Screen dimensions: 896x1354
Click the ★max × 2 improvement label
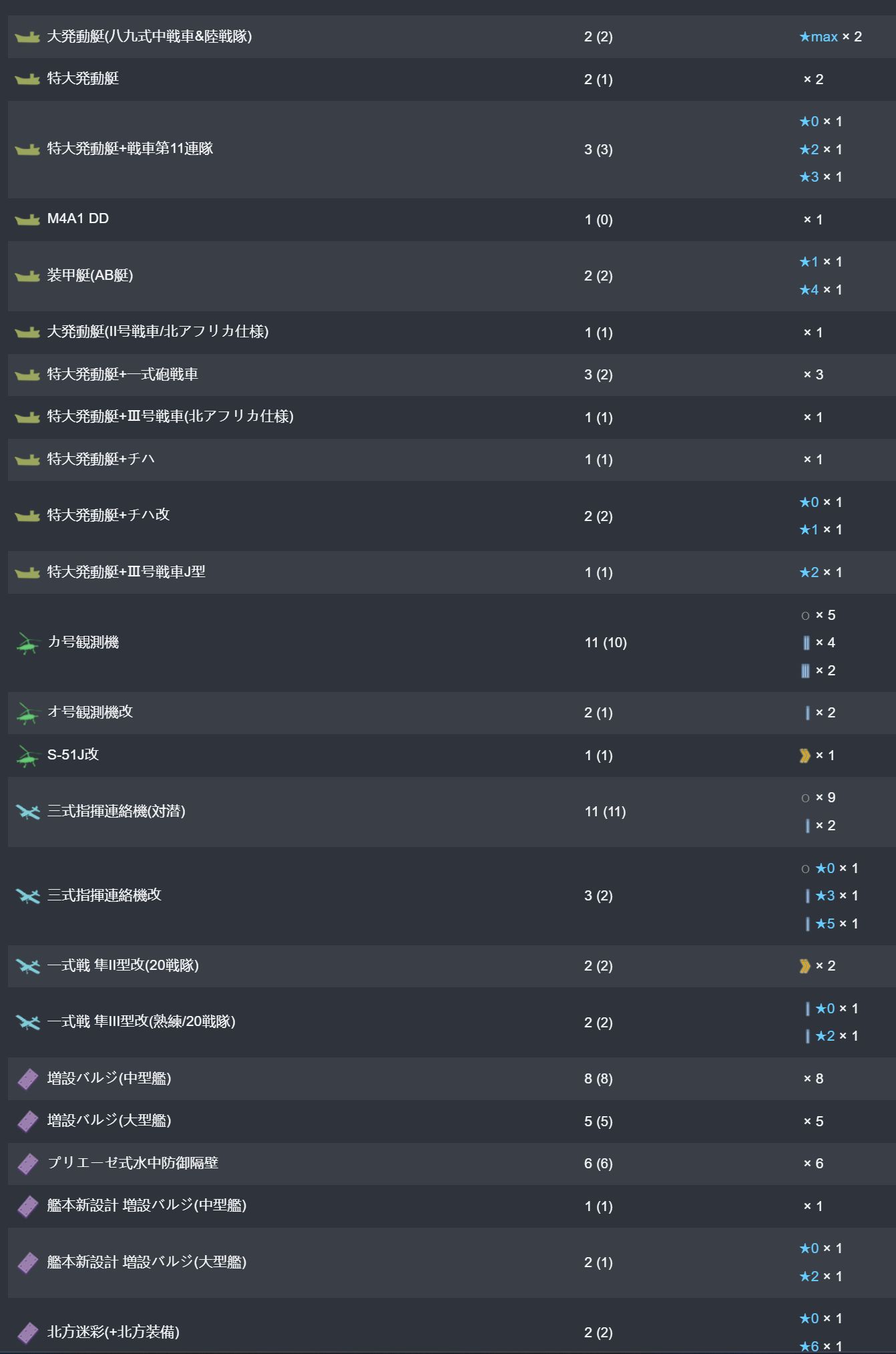pyautogui.click(x=830, y=37)
